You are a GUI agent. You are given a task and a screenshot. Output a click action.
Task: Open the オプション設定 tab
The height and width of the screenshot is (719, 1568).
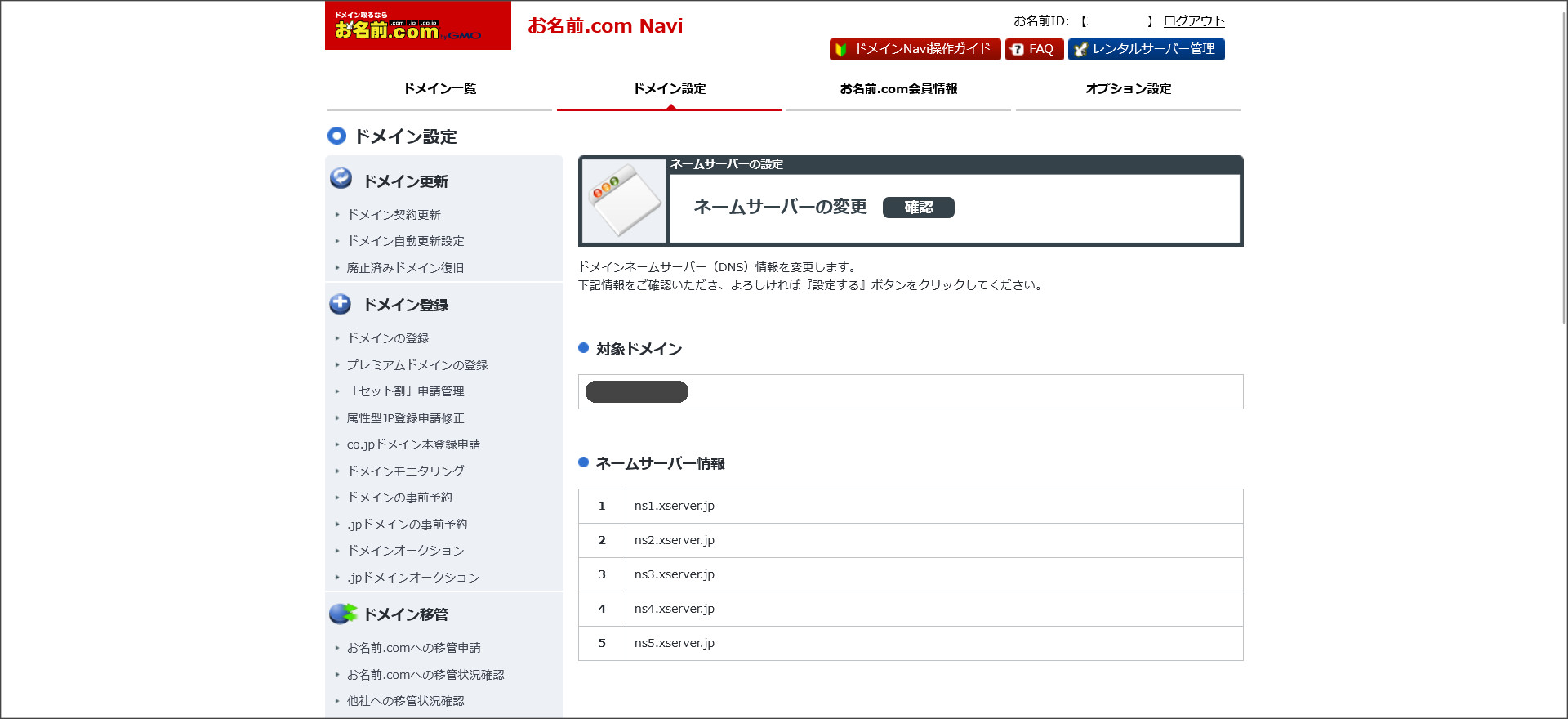point(1128,89)
